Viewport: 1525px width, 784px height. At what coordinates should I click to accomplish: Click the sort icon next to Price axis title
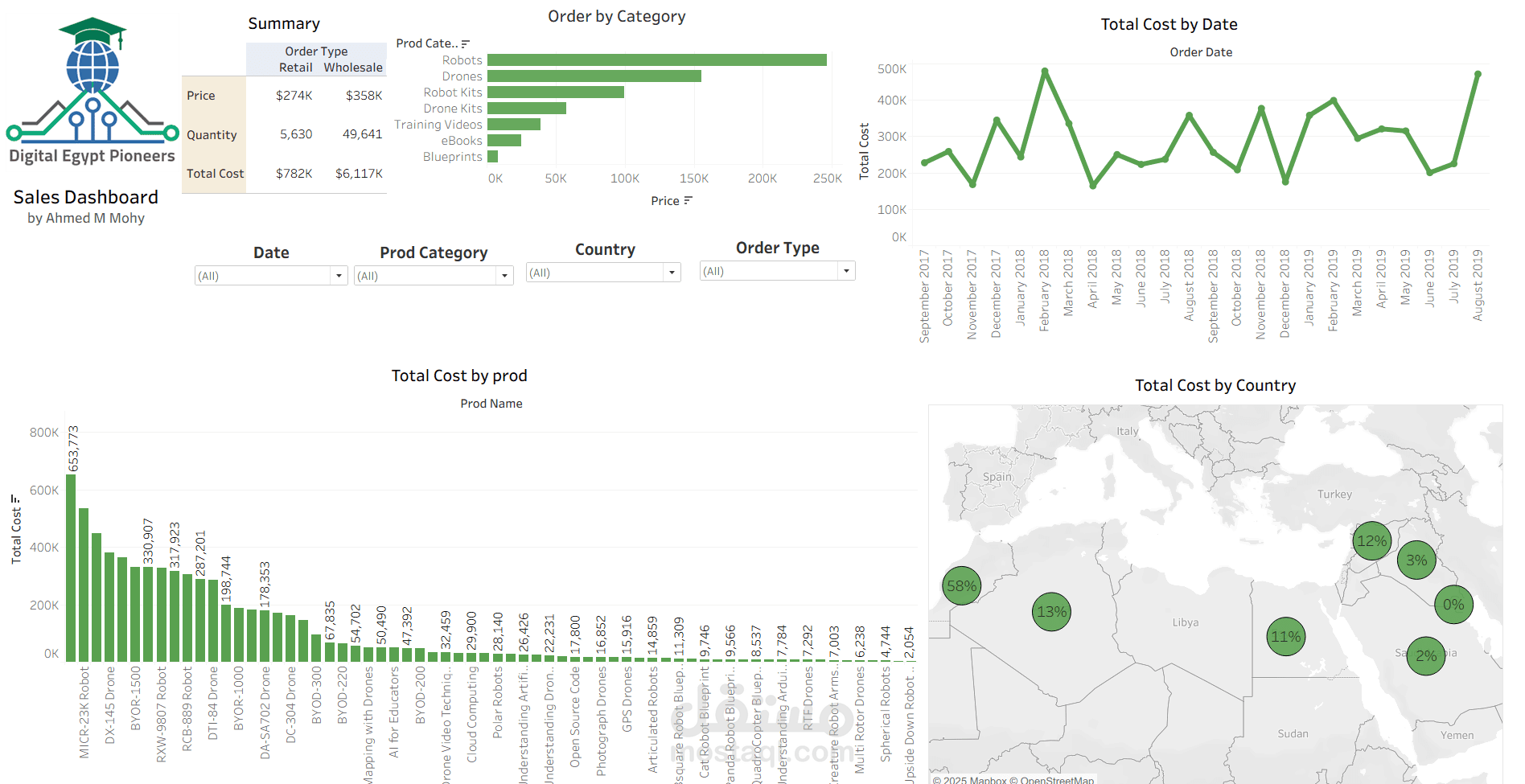pos(688,200)
